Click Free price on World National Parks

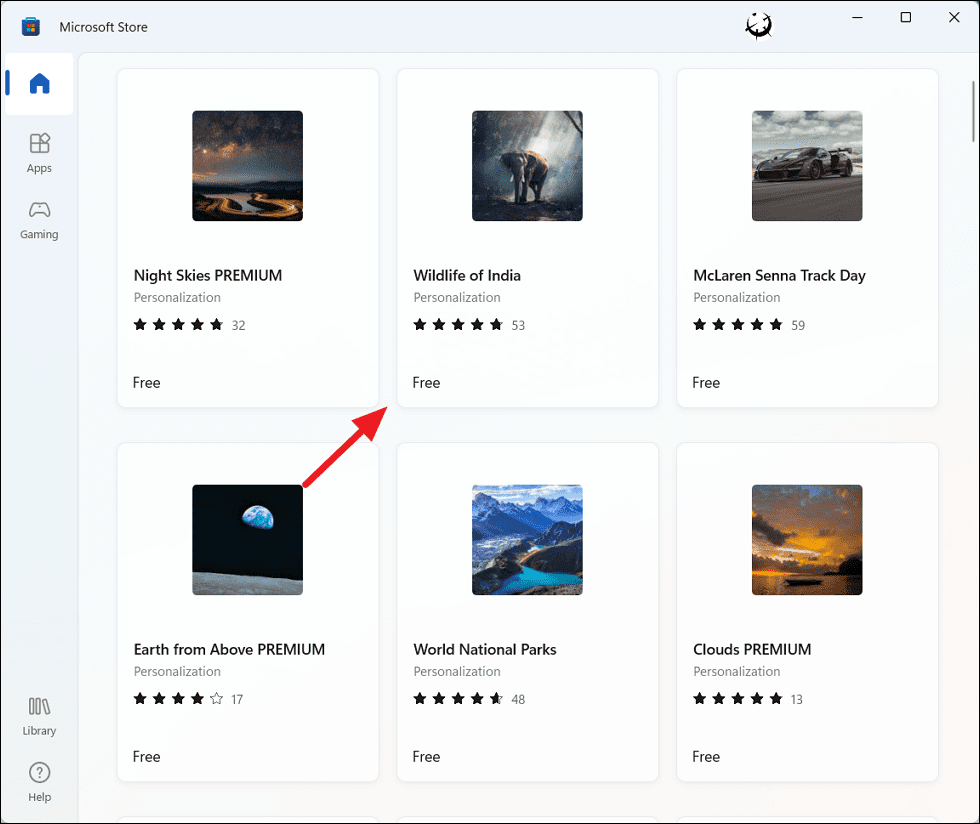click(x=426, y=756)
